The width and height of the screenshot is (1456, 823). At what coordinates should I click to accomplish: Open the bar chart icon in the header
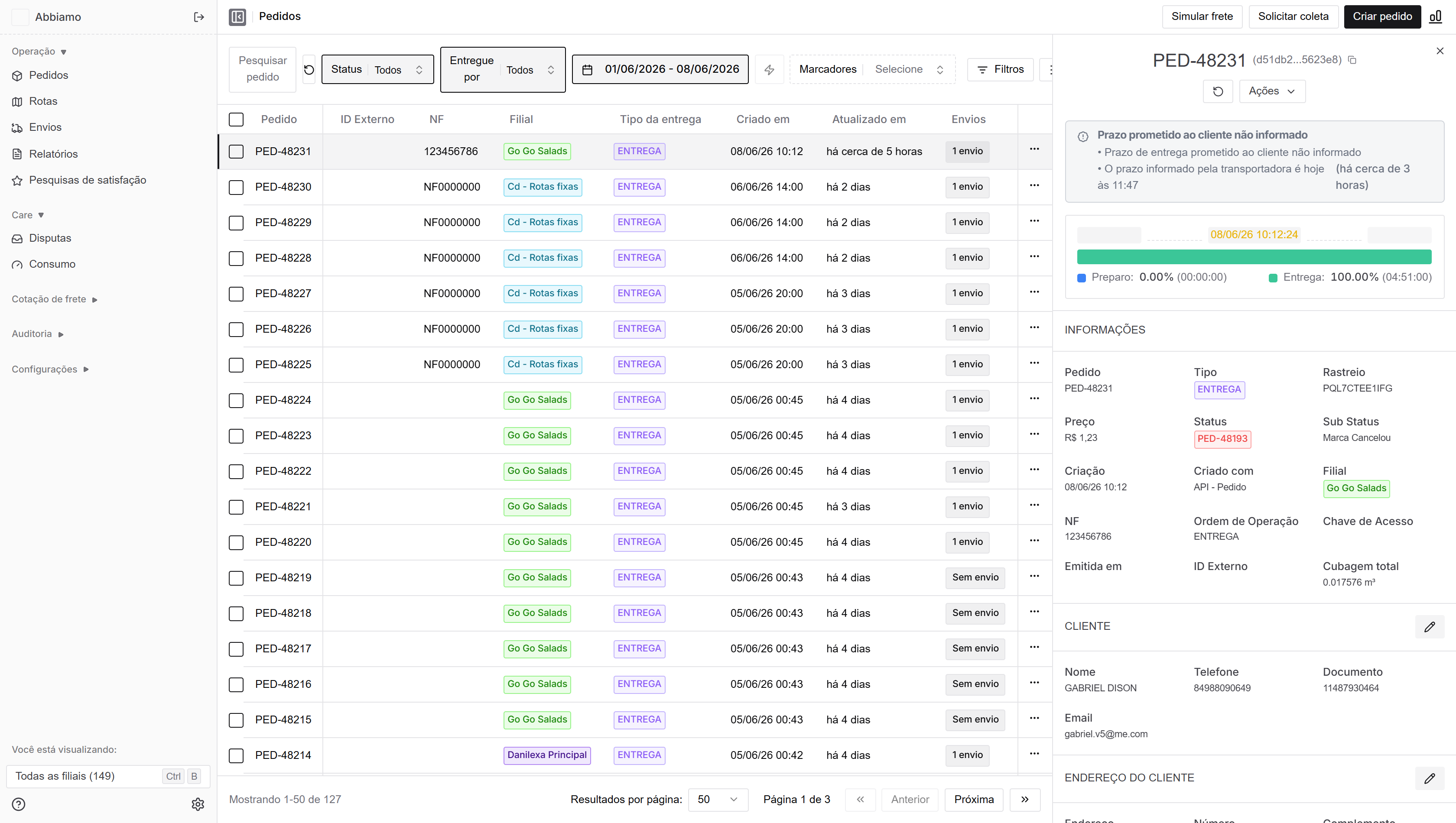pyautogui.click(x=1436, y=17)
